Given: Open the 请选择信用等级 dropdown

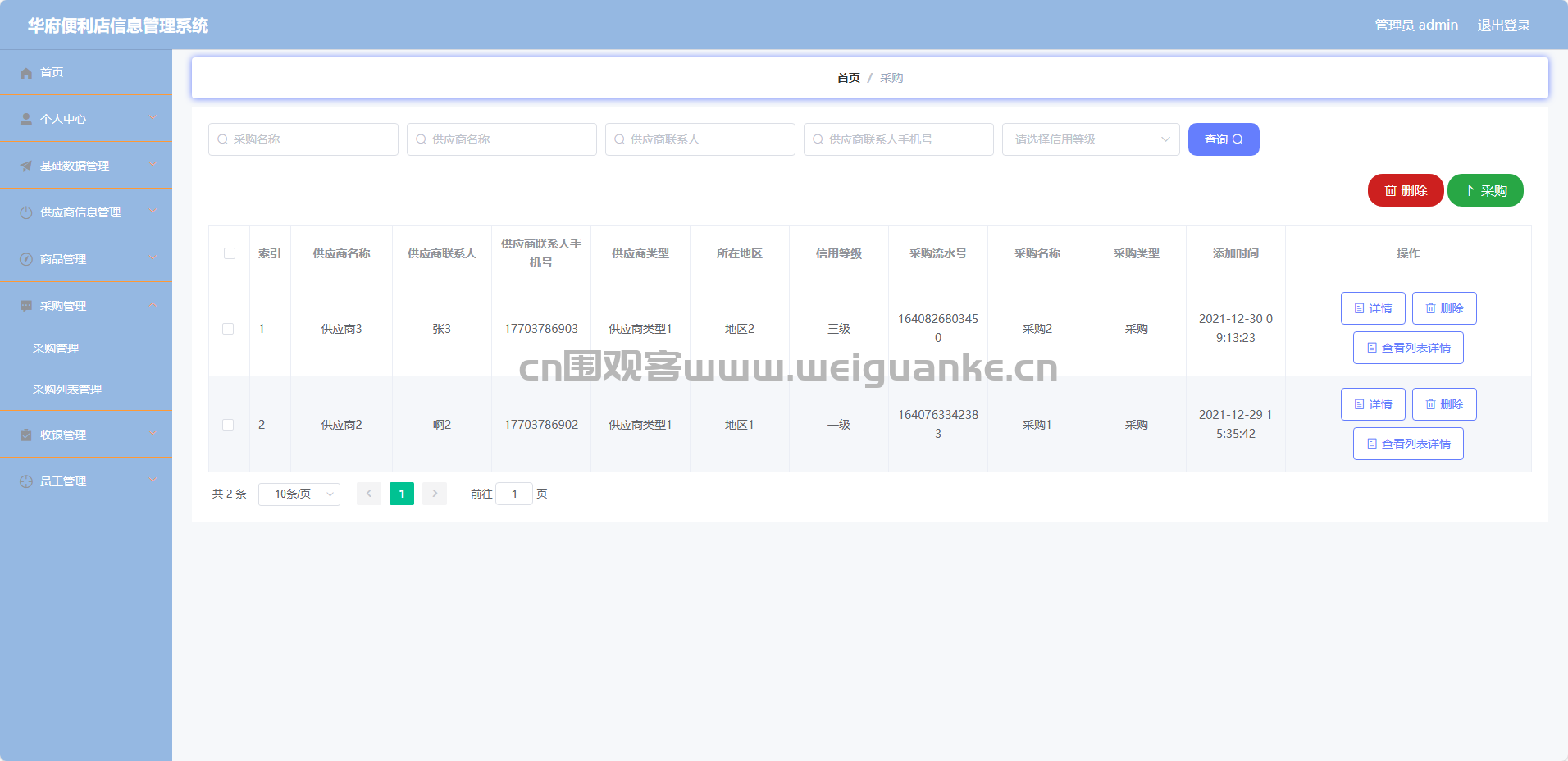Looking at the screenshot, I should click(x=1091, y=139).
